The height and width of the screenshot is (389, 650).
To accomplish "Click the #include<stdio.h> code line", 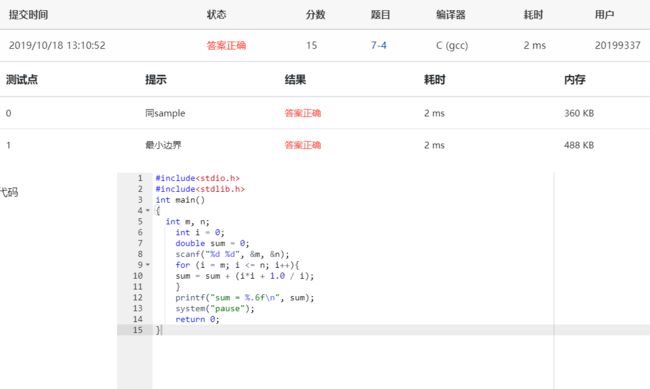I will (197, 178).
